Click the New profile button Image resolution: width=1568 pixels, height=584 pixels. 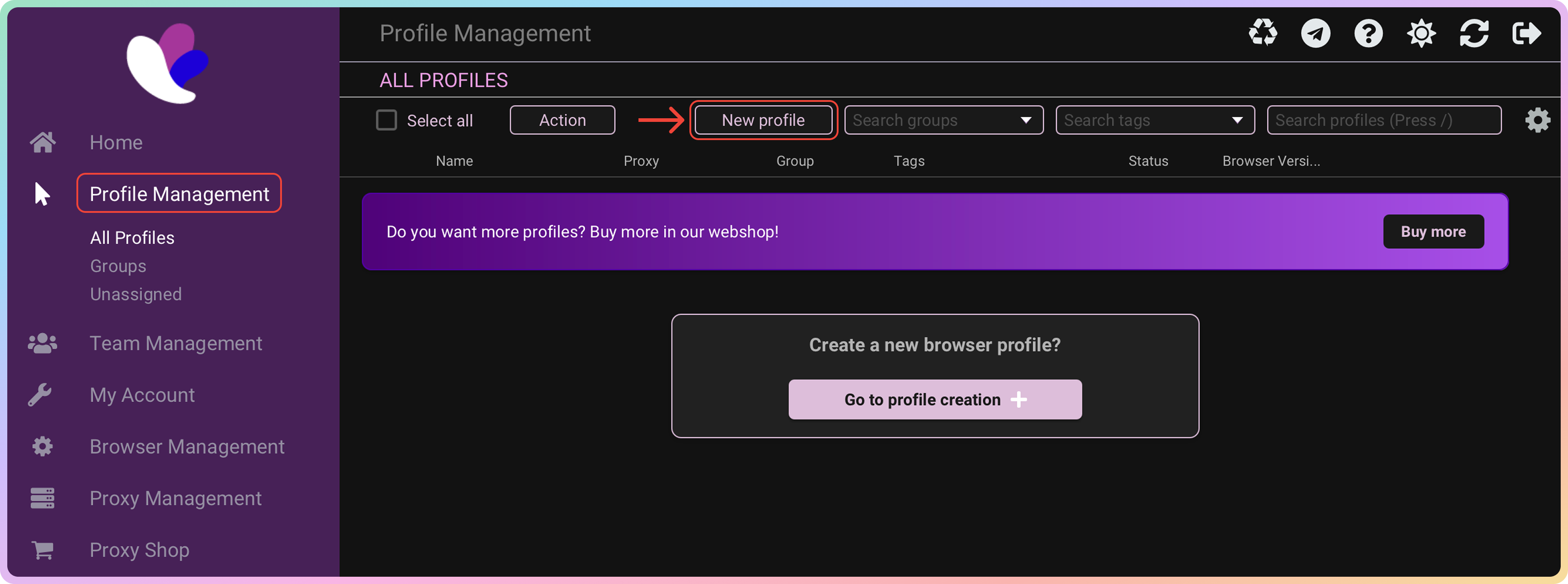763,120
